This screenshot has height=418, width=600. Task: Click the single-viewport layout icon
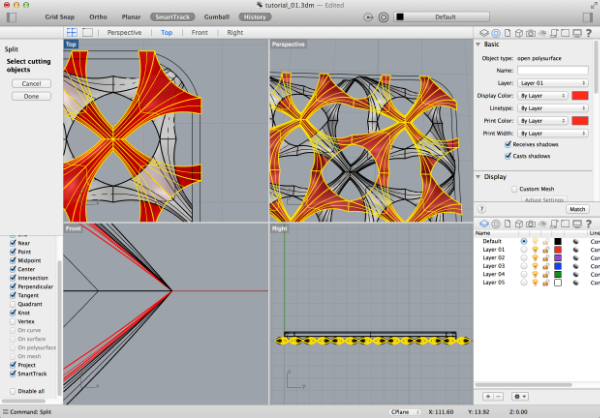tap(87, 32)
